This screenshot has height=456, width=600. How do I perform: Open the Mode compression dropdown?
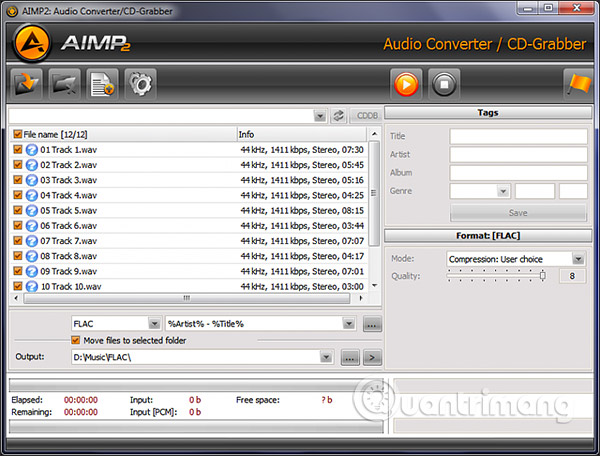click(x=578, y=259)
